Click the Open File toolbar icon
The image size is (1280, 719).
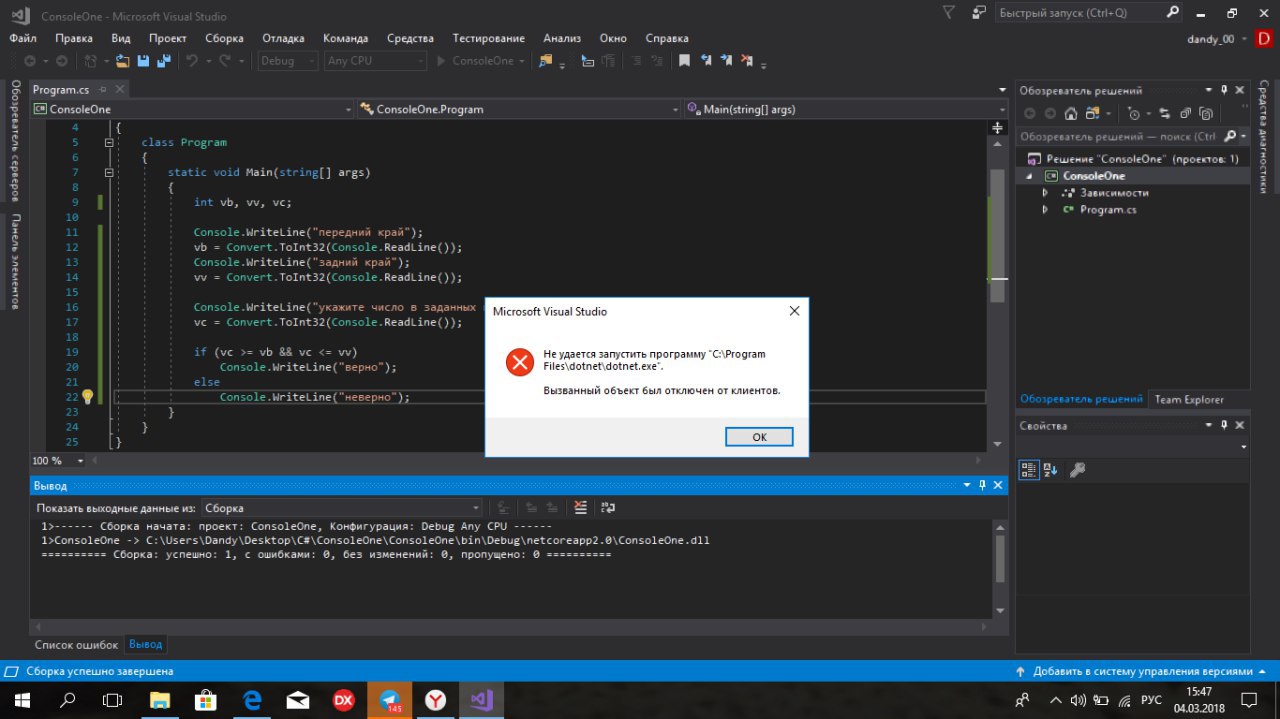(123, 61)
